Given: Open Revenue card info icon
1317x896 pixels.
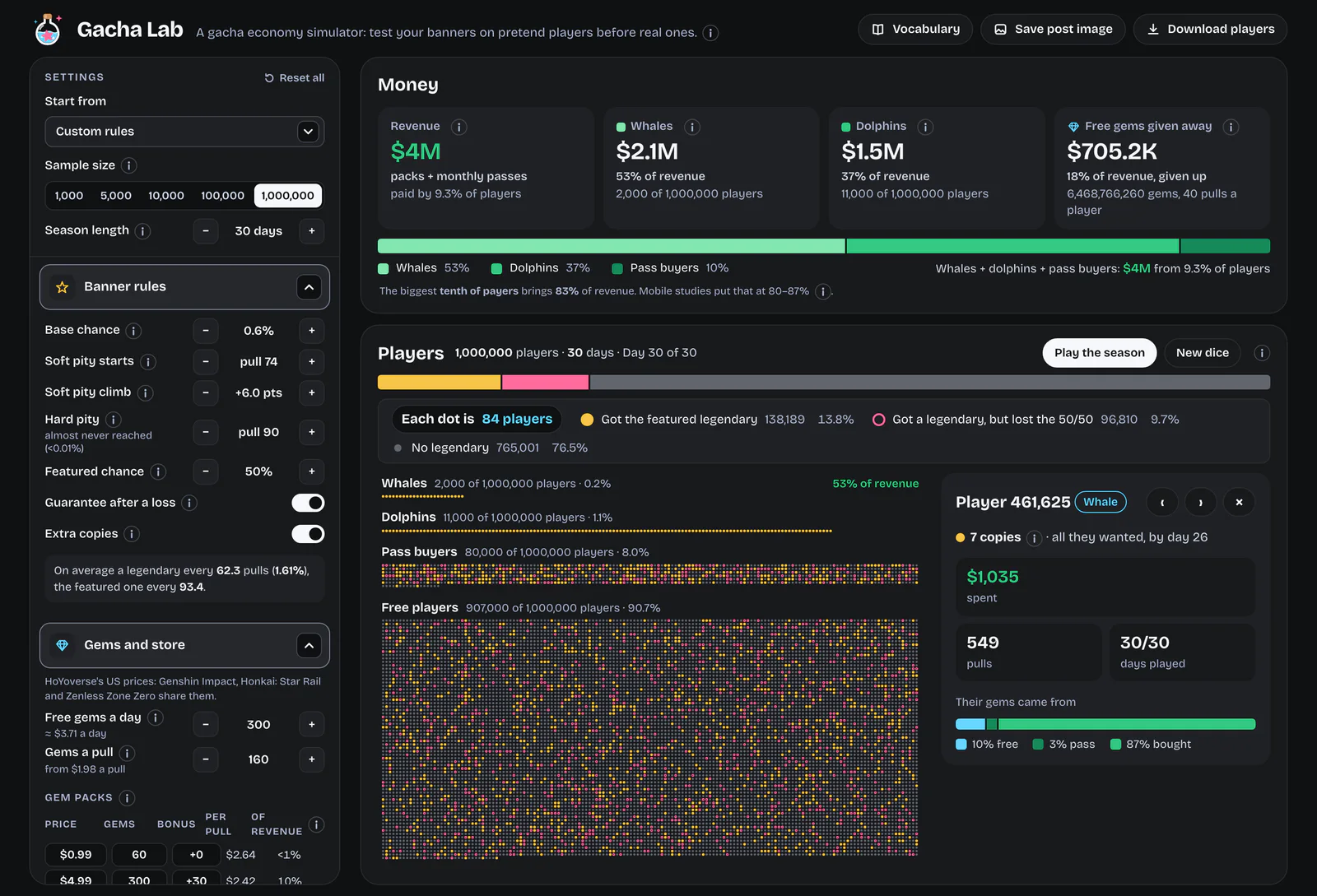Looking at the screenshot, I should coord(459,128).
